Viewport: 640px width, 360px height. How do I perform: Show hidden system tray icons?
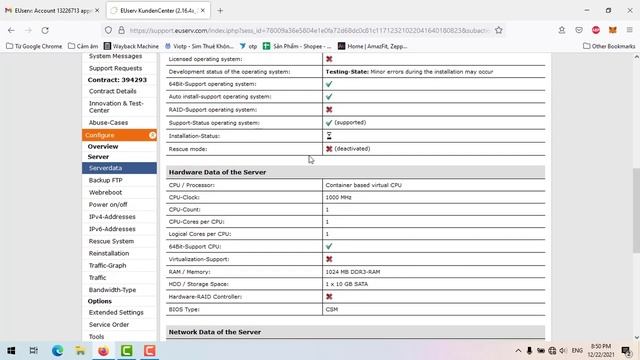pos(518,351)
